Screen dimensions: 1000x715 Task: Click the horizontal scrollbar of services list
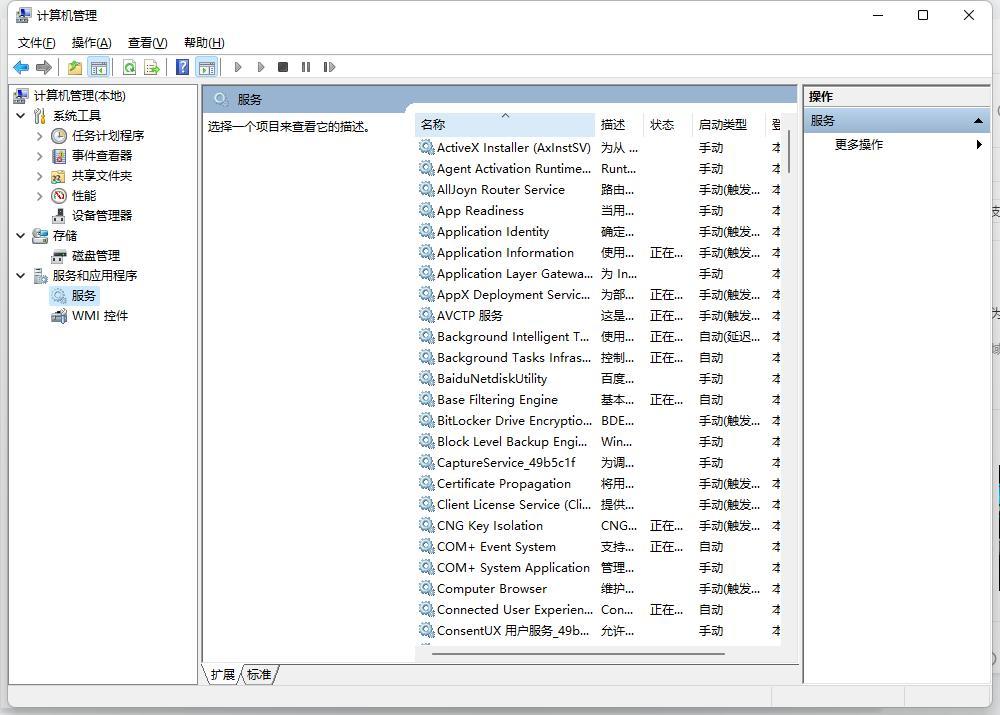click(578, 653)
